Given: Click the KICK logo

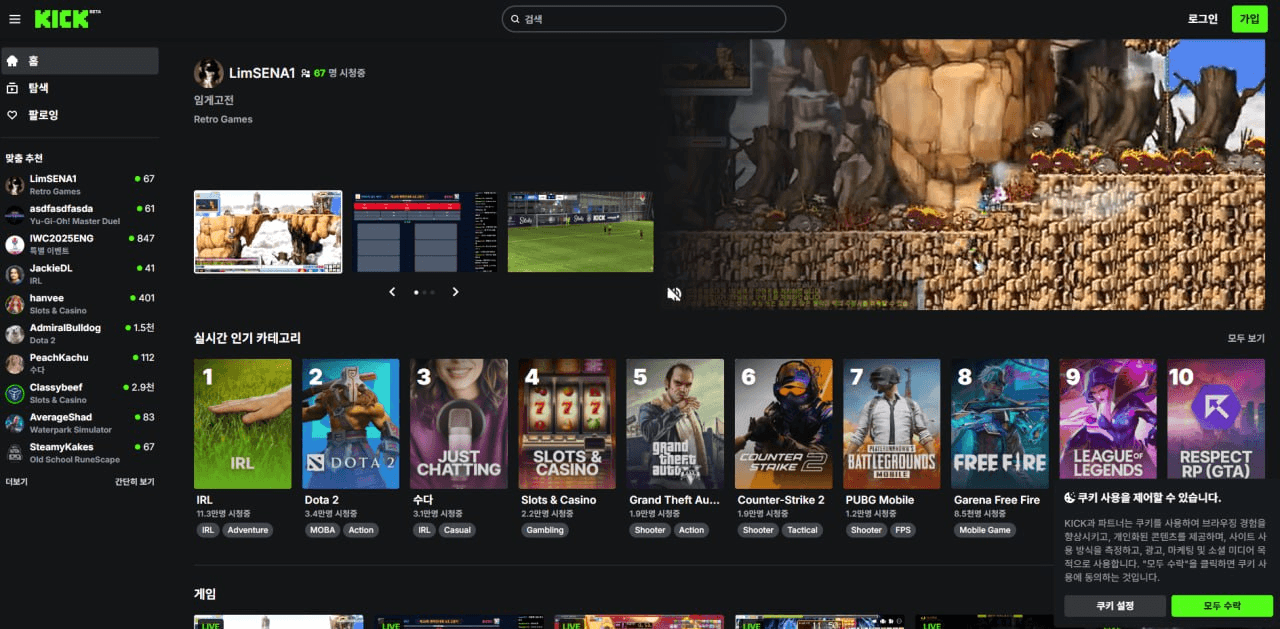Looking at the screenshot, I should point(62,19).
